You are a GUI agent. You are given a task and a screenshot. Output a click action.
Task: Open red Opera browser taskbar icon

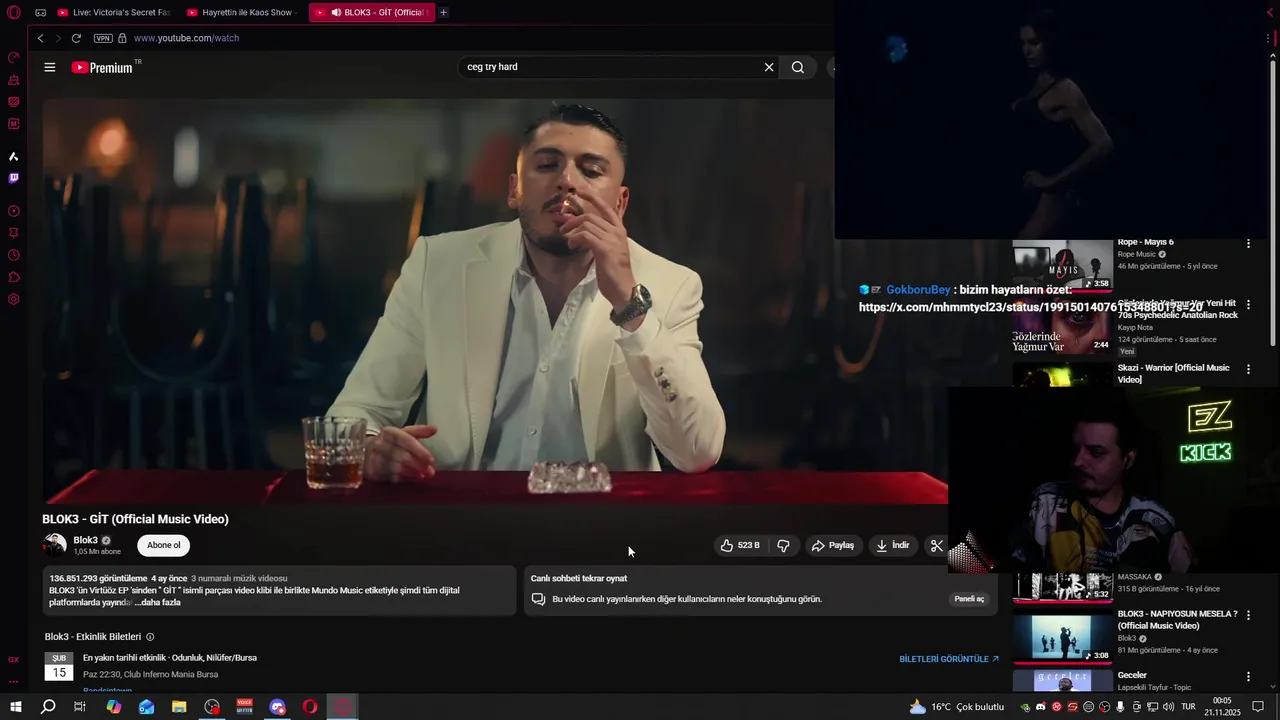point(310,707)
